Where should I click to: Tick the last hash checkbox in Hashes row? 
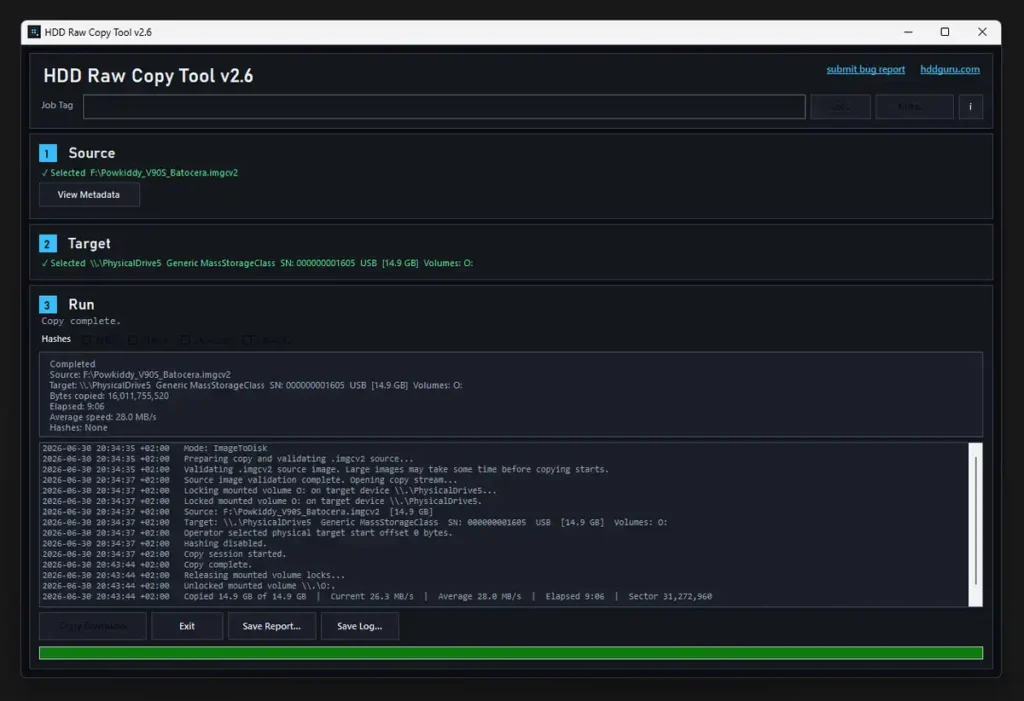(x=247, y=340)
